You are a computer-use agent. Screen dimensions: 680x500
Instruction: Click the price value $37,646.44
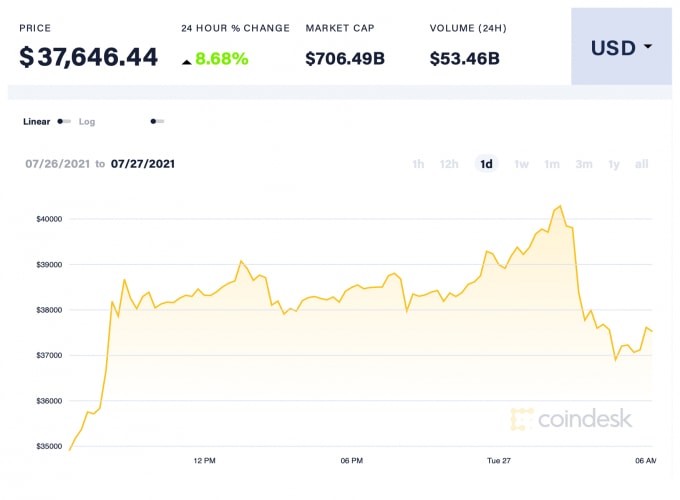coord(88,57)
